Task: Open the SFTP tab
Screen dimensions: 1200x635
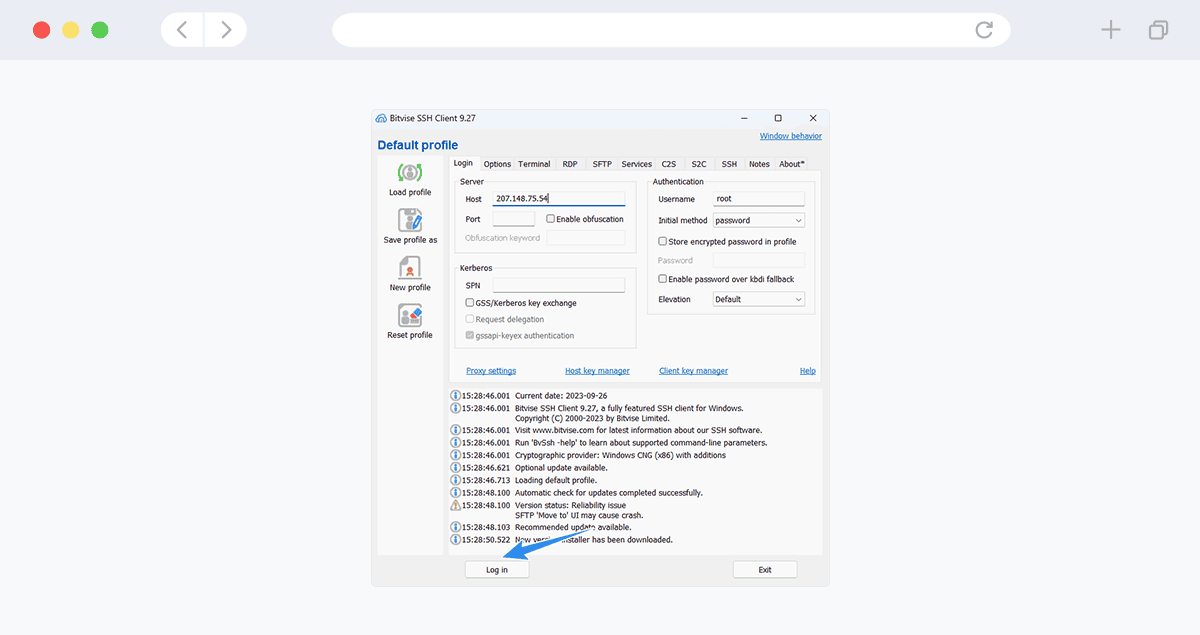Action: (602, 164)
